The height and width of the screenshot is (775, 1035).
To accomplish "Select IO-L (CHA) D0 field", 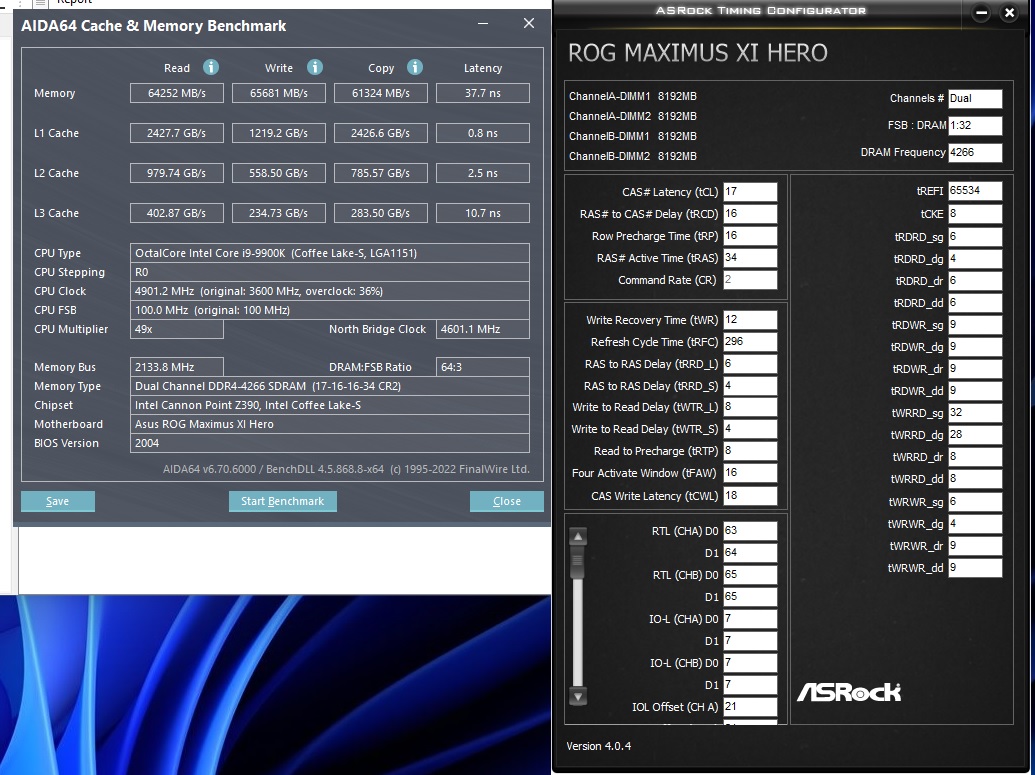I will coord(750,619).
